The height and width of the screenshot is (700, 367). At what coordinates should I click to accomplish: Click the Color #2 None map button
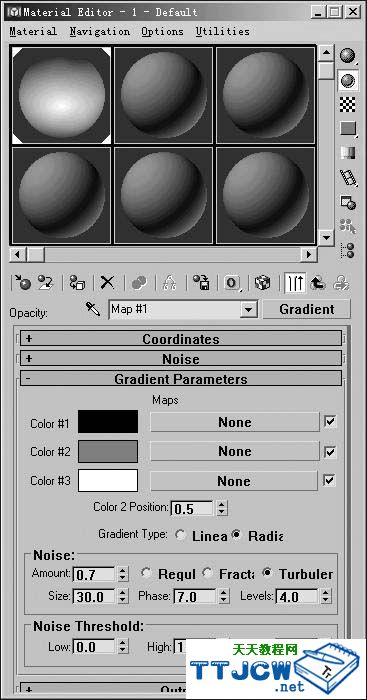[x=235, y=451]
